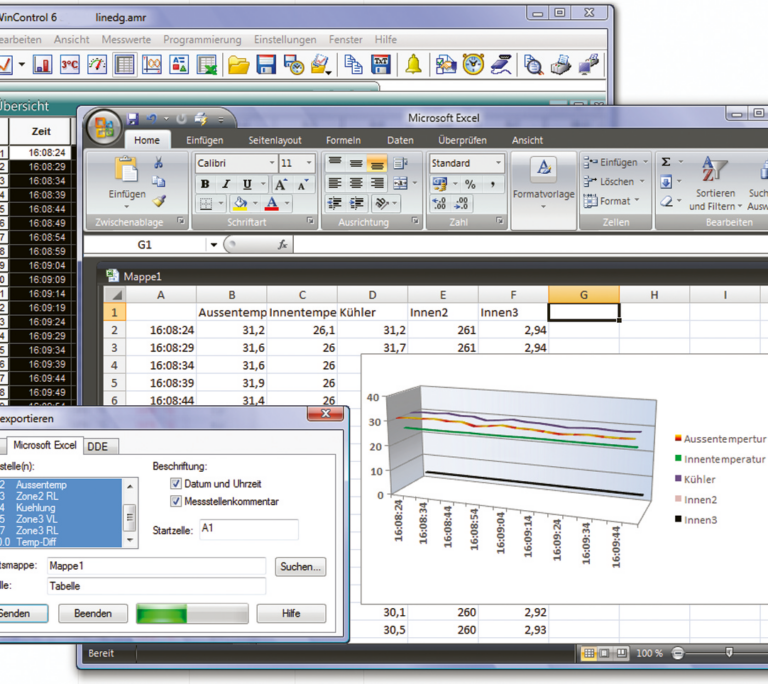
Task: Open the Calibri font name dropdown
Action: click(x=271, y=163)
